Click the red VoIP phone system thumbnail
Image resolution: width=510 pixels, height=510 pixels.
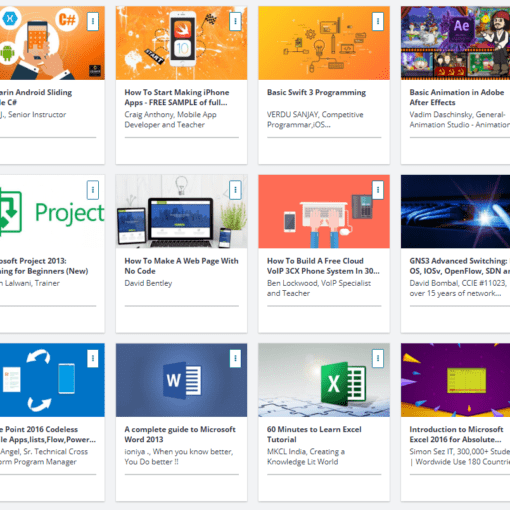(x=324, y=211)
